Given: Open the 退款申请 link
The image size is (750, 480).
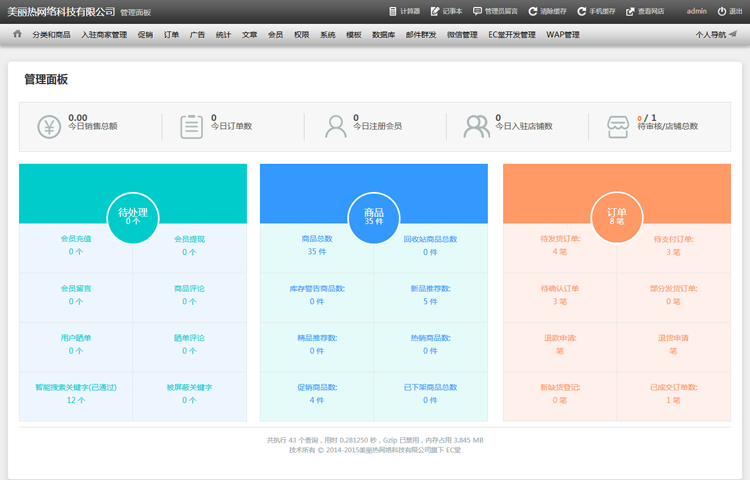Looking at the screenshot, I should 560,338.
